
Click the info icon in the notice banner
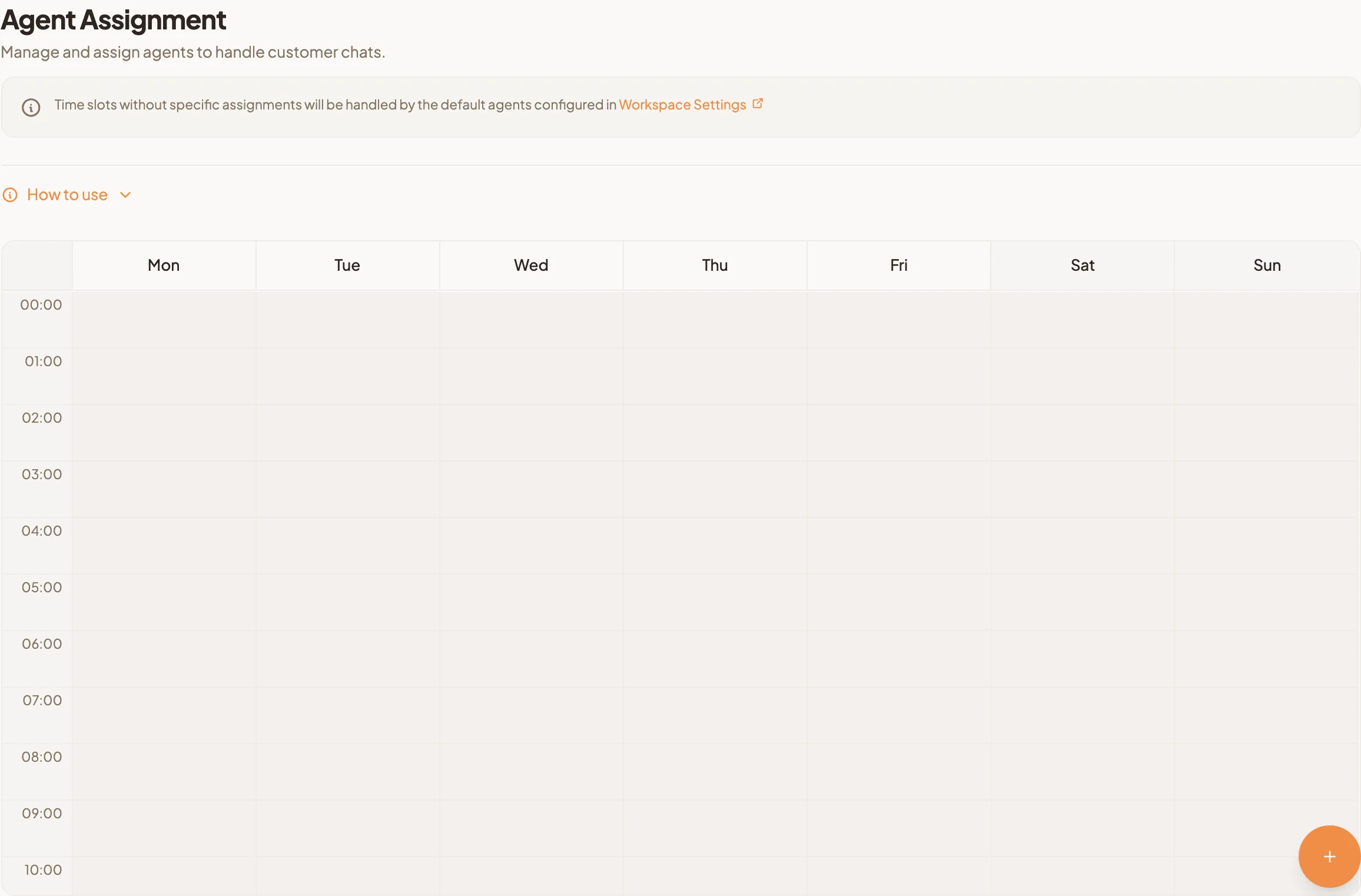(x=31, y=108)
